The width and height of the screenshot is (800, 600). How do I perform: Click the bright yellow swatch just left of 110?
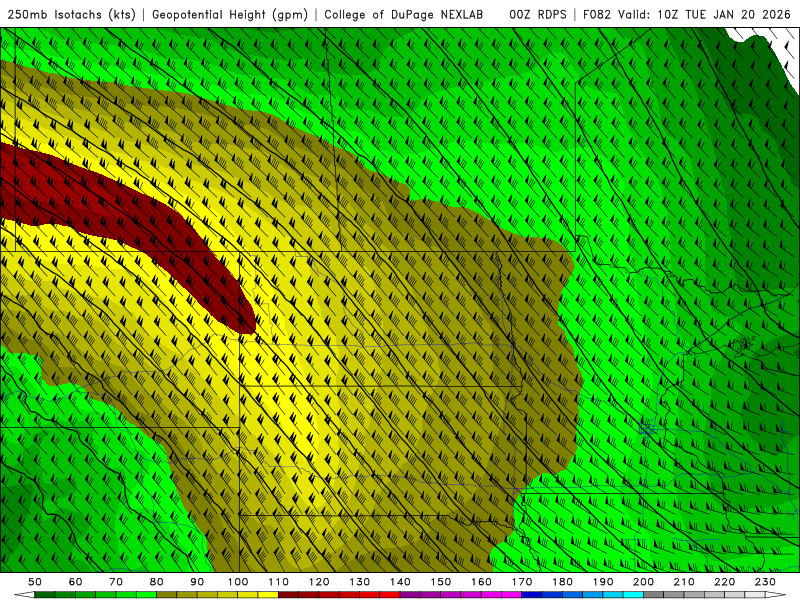(x=268, y=595)
